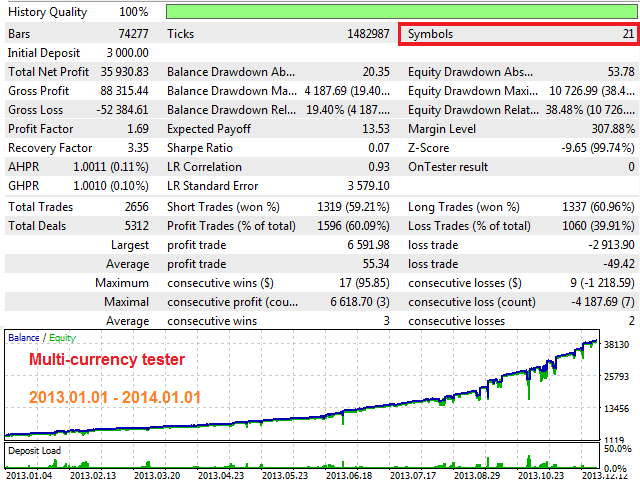Click the Initial Deposit value 3 000.00
This screenshot has width=640, height=480.
122,53
